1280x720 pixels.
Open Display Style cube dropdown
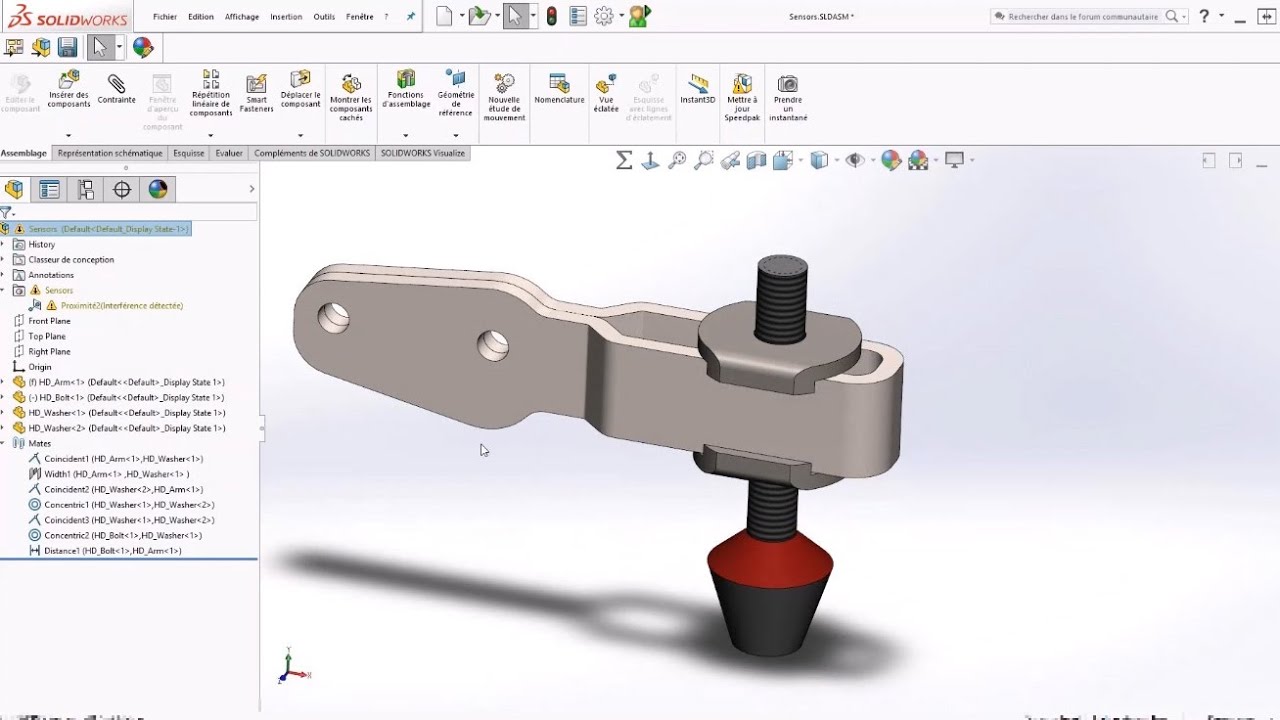pyautogui.click(x=819, y=160)
